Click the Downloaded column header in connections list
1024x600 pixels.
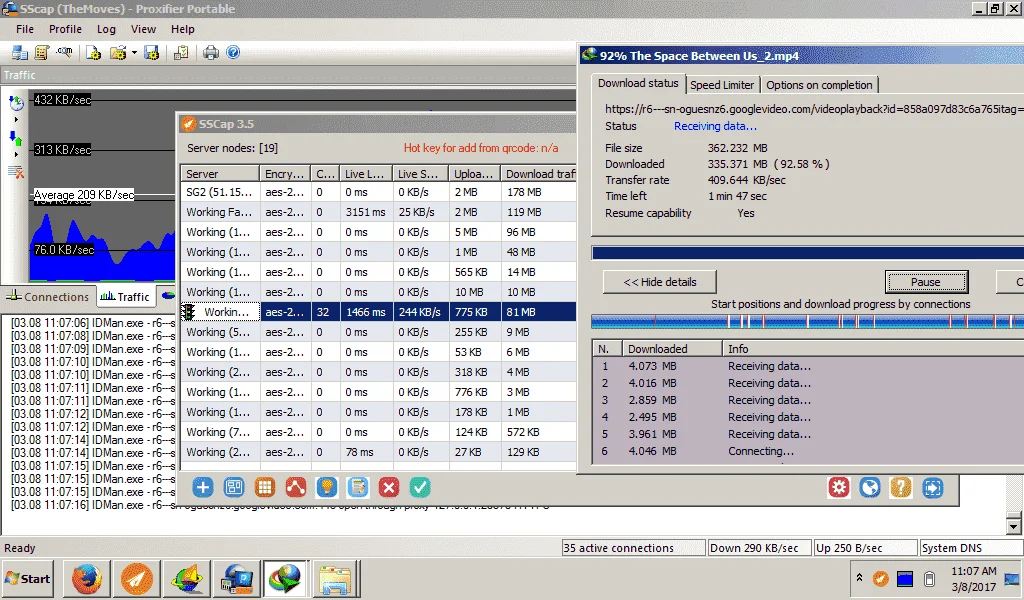pos(671,349)
